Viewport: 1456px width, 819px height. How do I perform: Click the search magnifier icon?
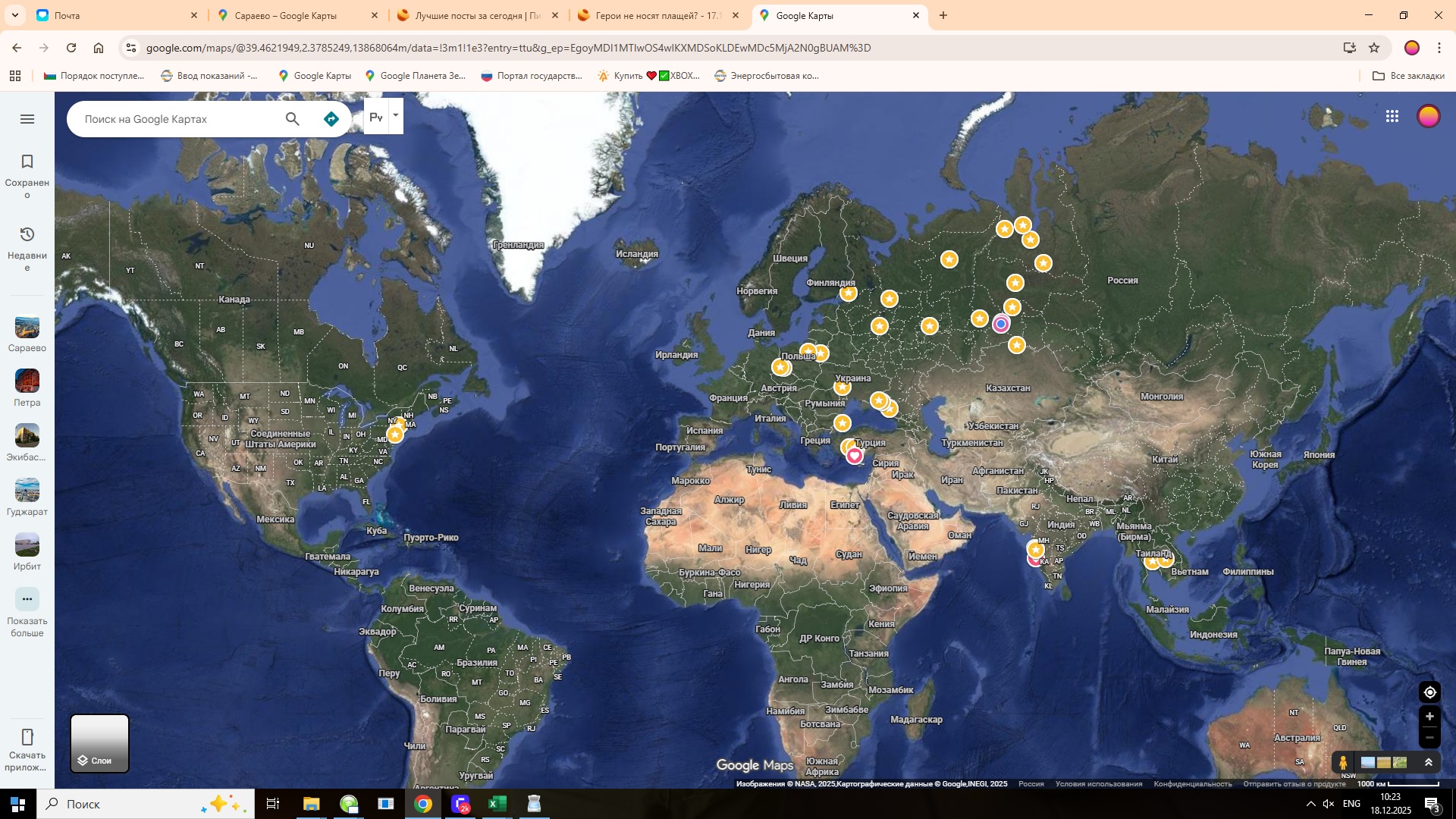pyautogui.click(x=292, y=119)
